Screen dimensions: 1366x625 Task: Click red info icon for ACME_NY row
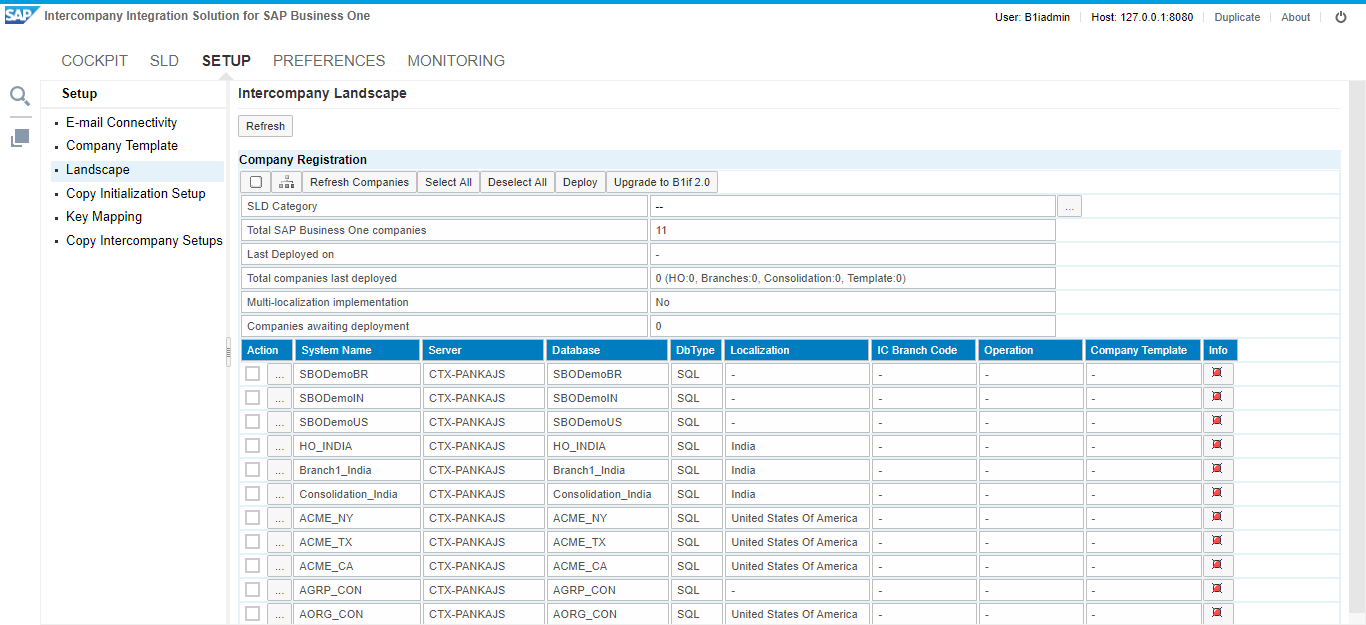click(1217, 517)
